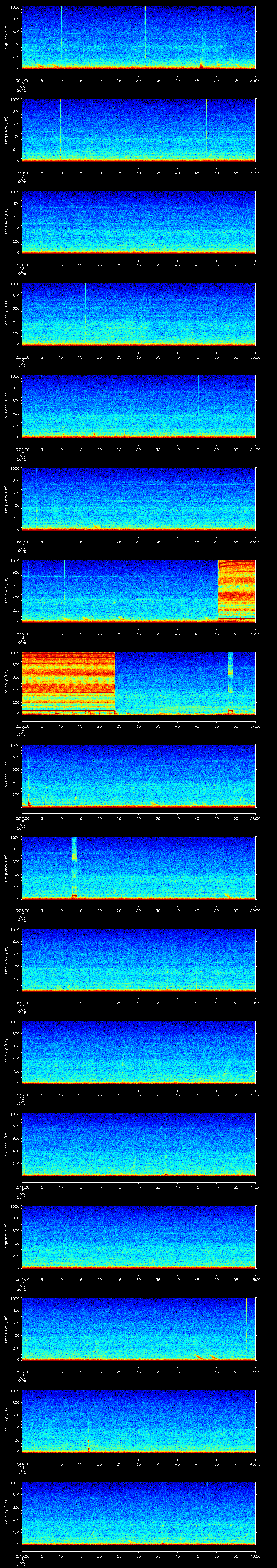Open the spectrogram panel starting at 0:44:00

tap(138, 1421)
